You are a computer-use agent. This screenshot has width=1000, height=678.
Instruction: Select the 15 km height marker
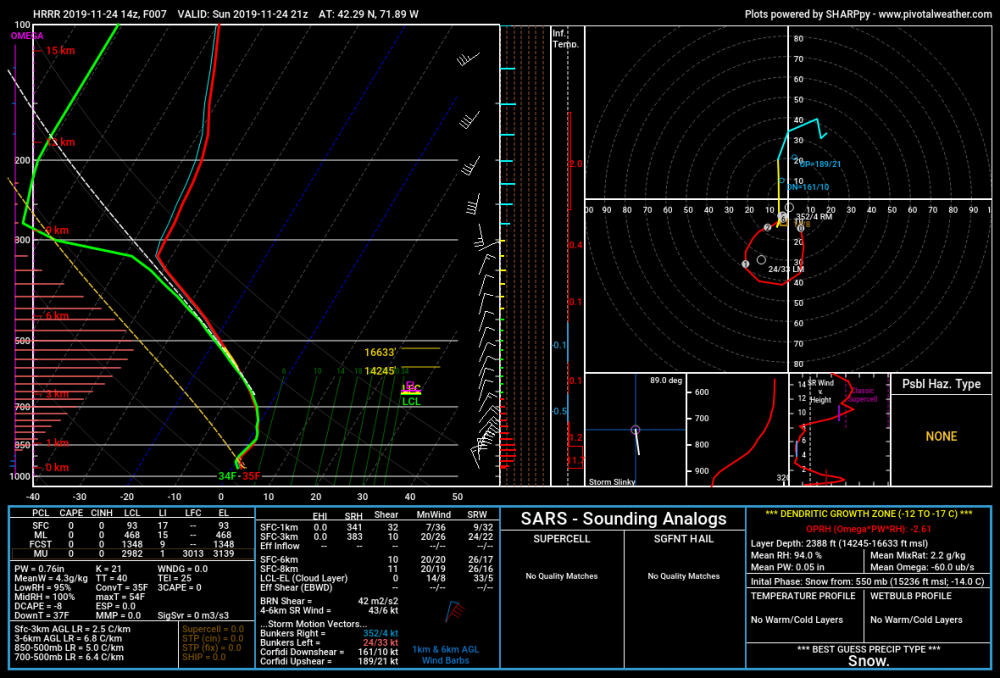pos(60,50)
